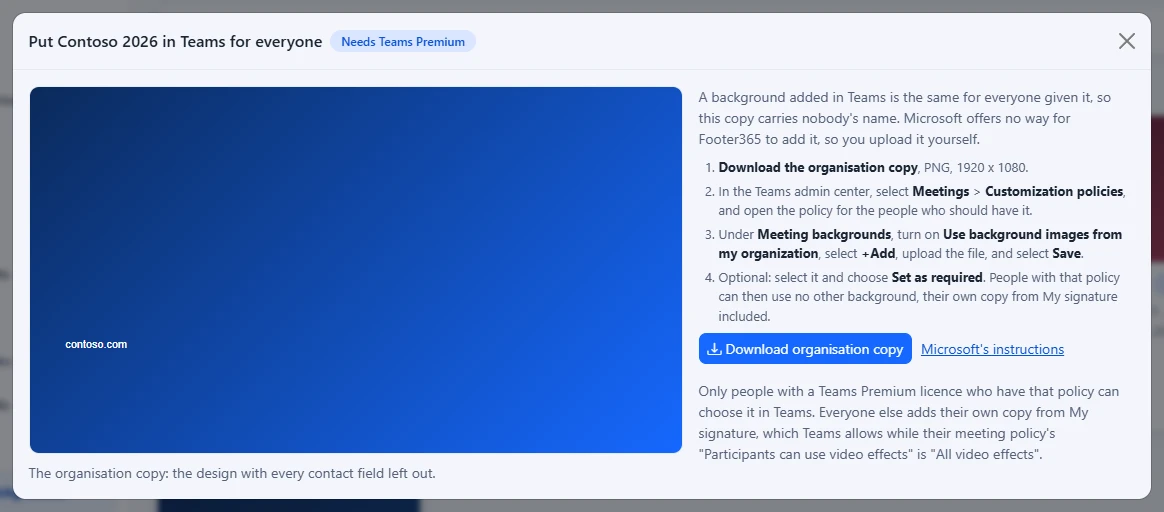Click the bold Set as required text
This screenshot has height=512, width=1164.
(x=937, y=278)
